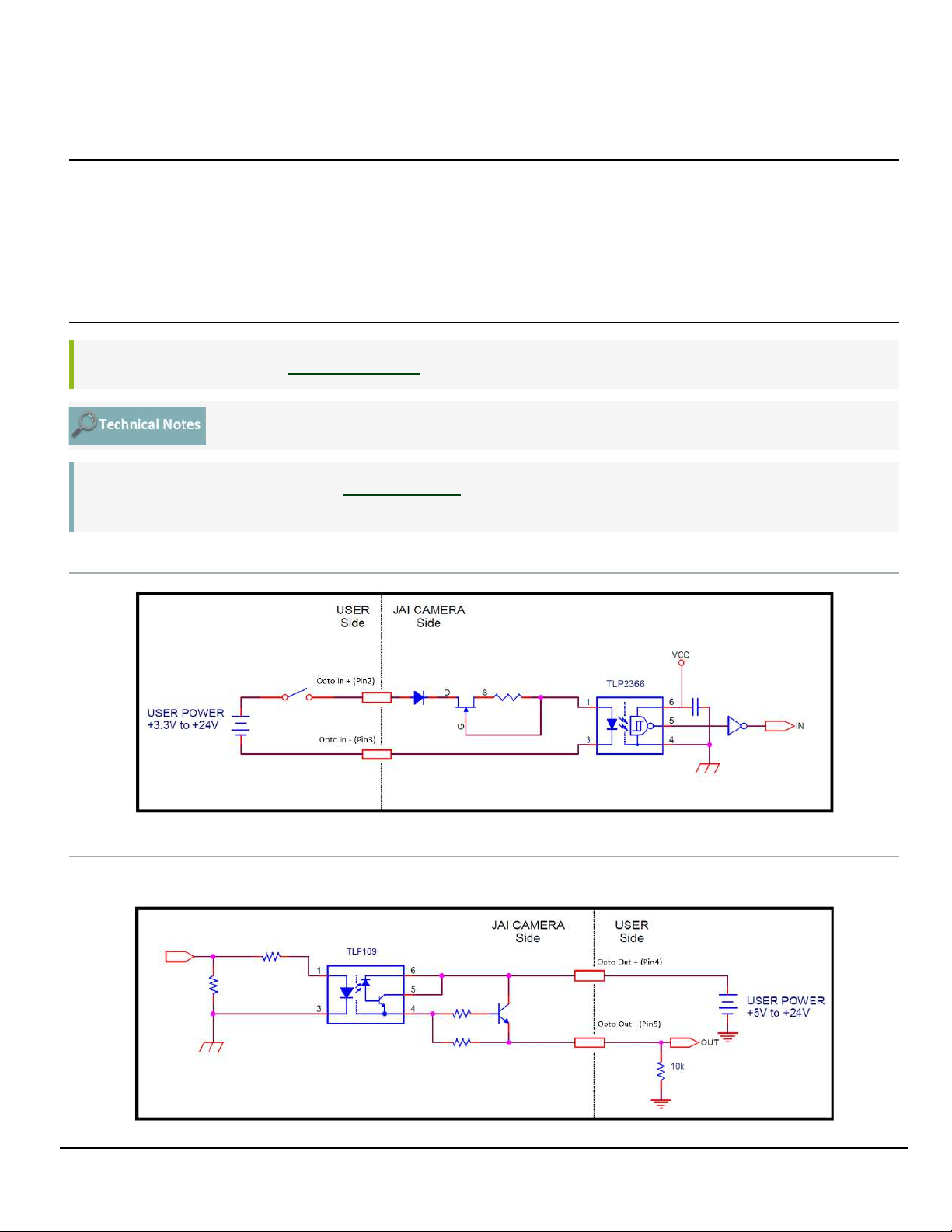
Task: Click the 'Opto In - (Pin3)' label
Action: click(x=347, y=739)
